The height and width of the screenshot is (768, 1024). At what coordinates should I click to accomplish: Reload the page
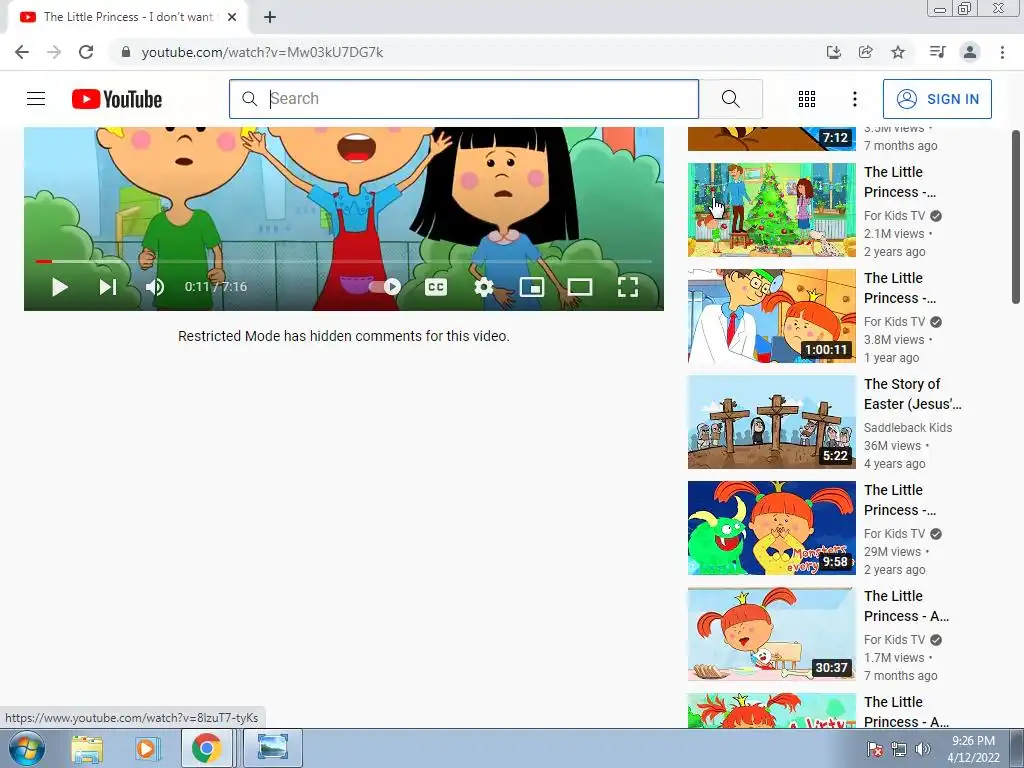(86, 52)
